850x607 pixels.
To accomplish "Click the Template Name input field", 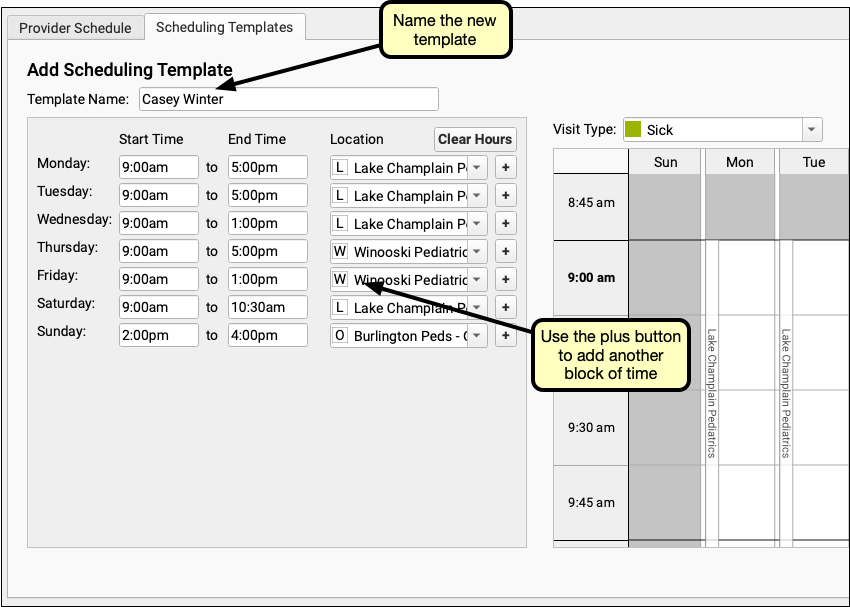I will pos(287,99).
